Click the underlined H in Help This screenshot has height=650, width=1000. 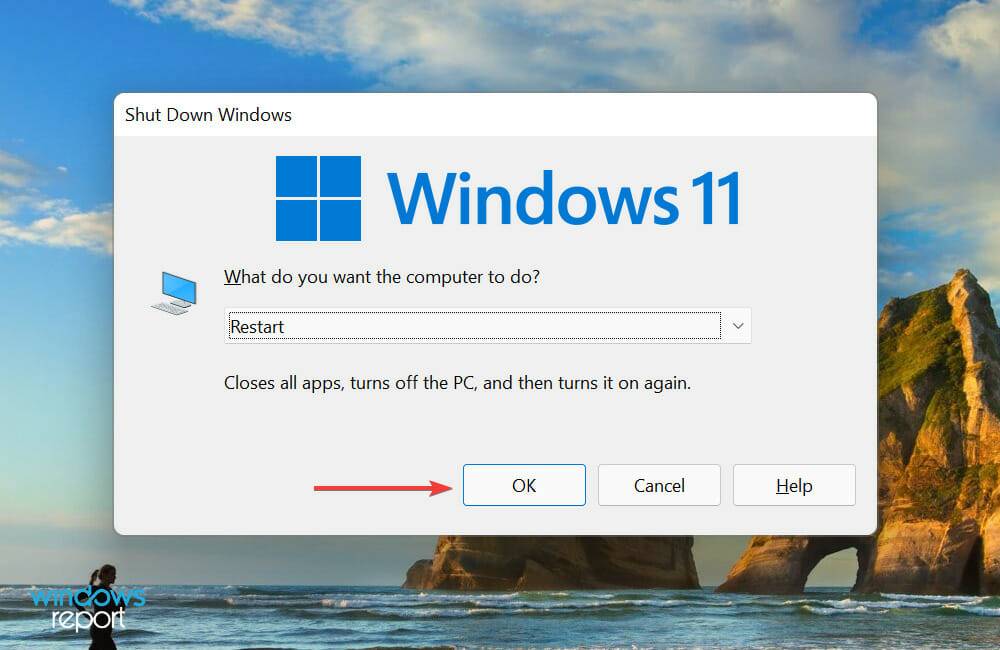point(781,485)
